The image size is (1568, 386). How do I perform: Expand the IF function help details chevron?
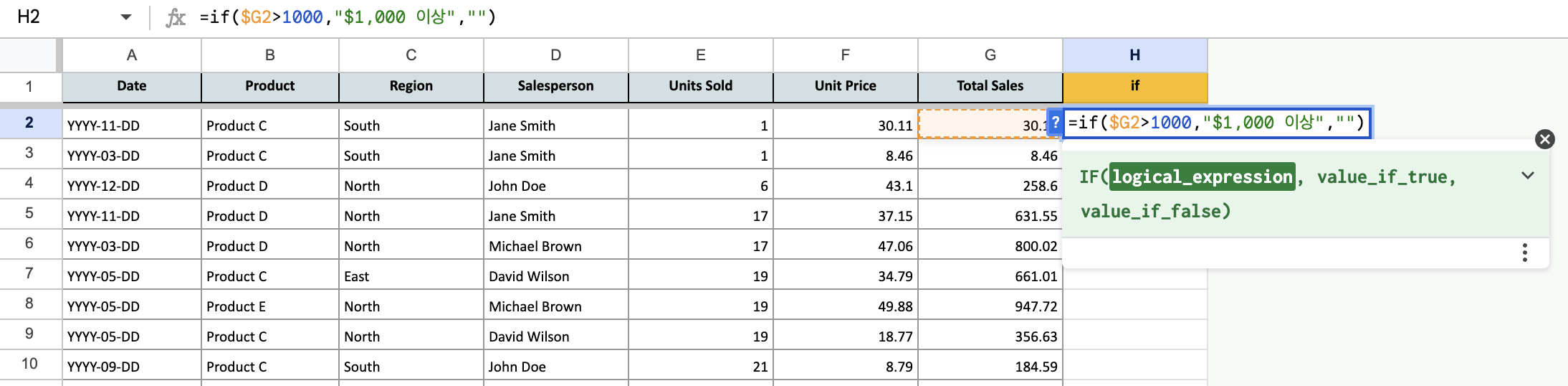point(1528,176)
